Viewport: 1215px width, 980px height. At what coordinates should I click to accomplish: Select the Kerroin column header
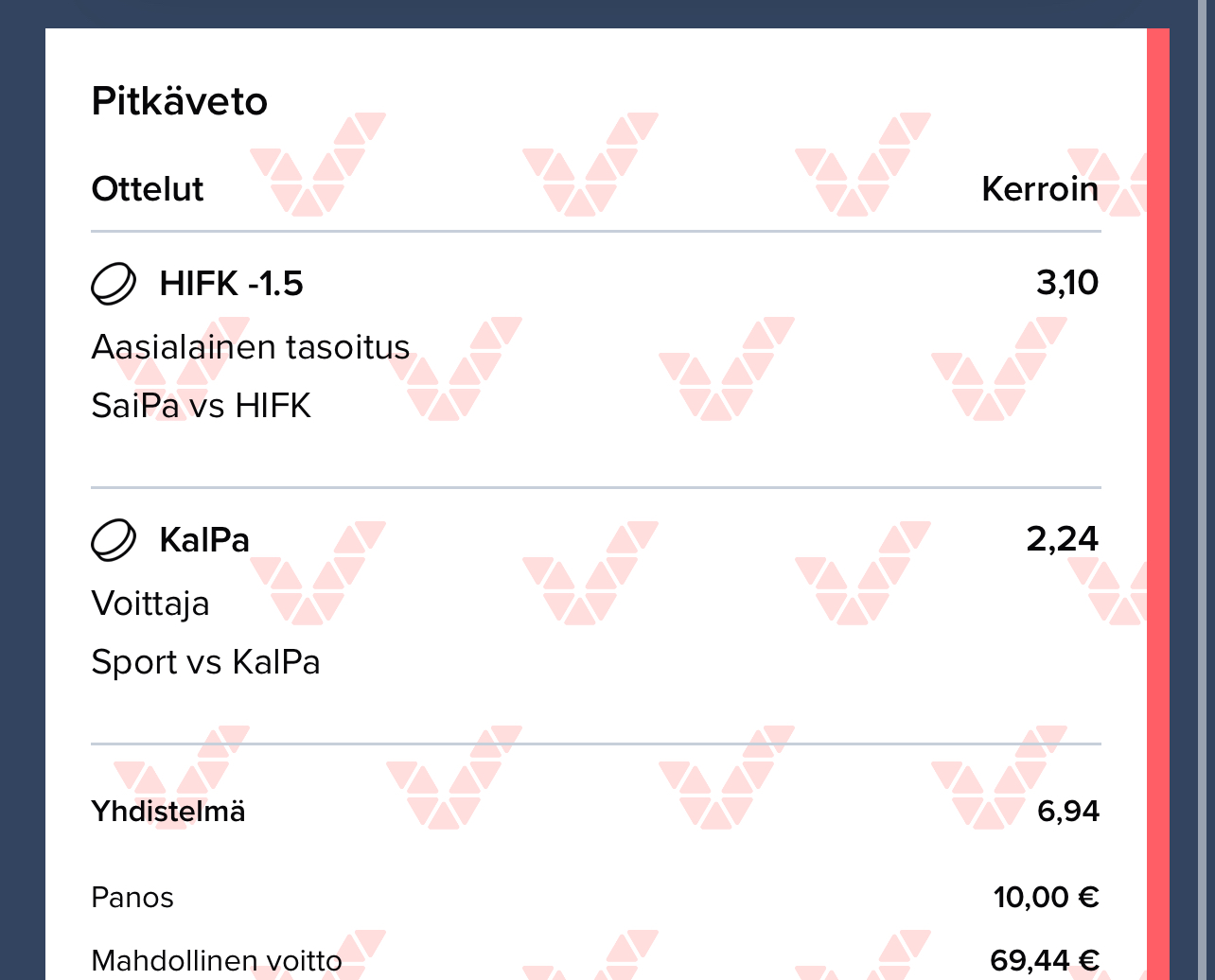point(1040,189)
